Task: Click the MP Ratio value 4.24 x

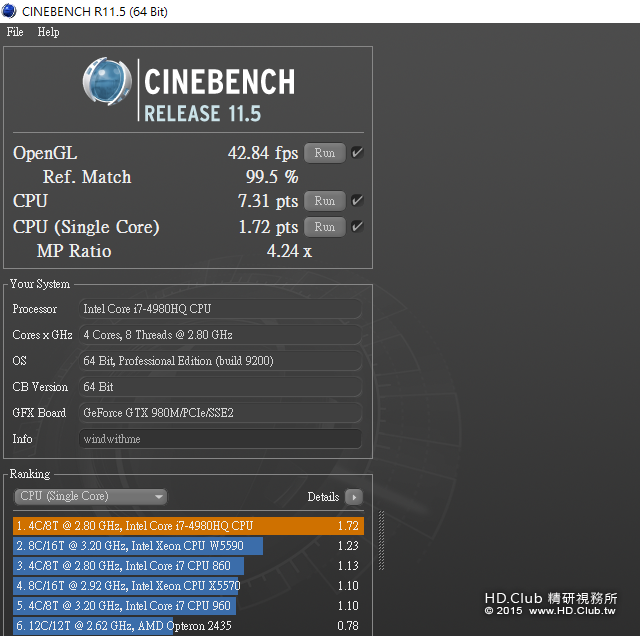Action: (x=289, y=251)
